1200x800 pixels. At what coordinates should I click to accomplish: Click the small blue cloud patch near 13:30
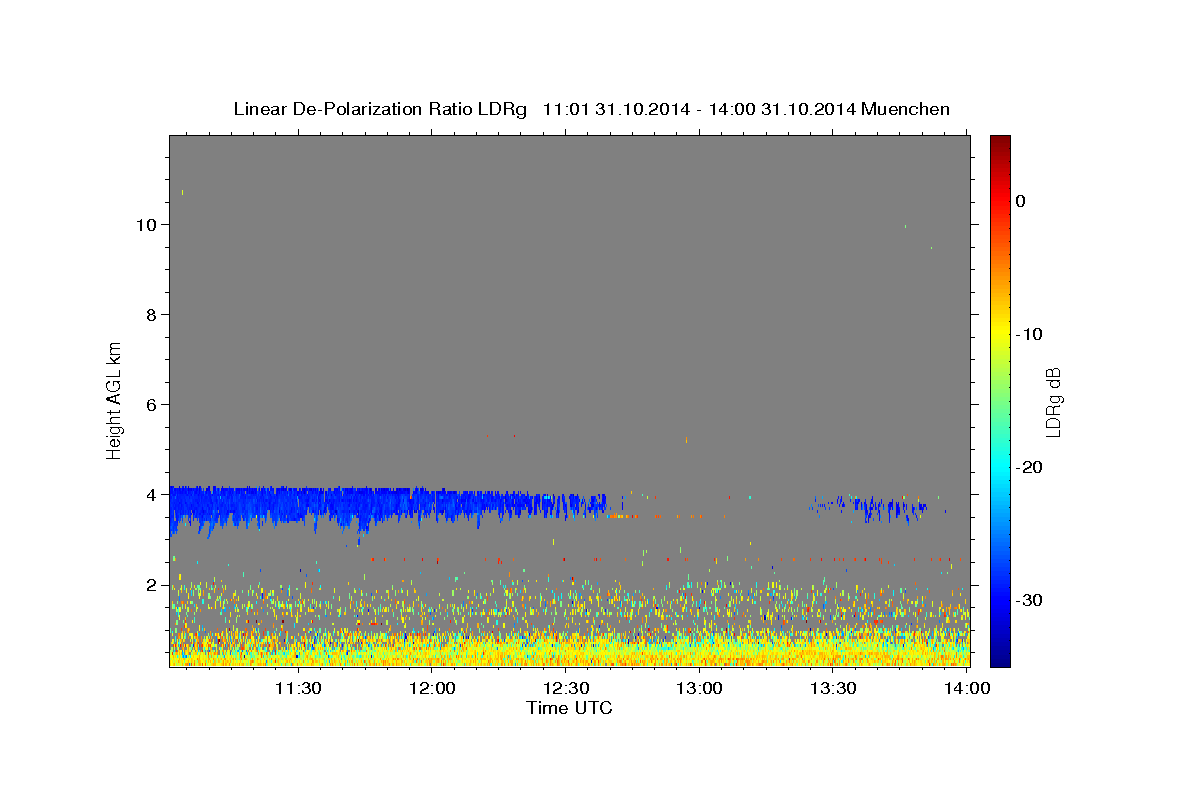coord(870,507)
